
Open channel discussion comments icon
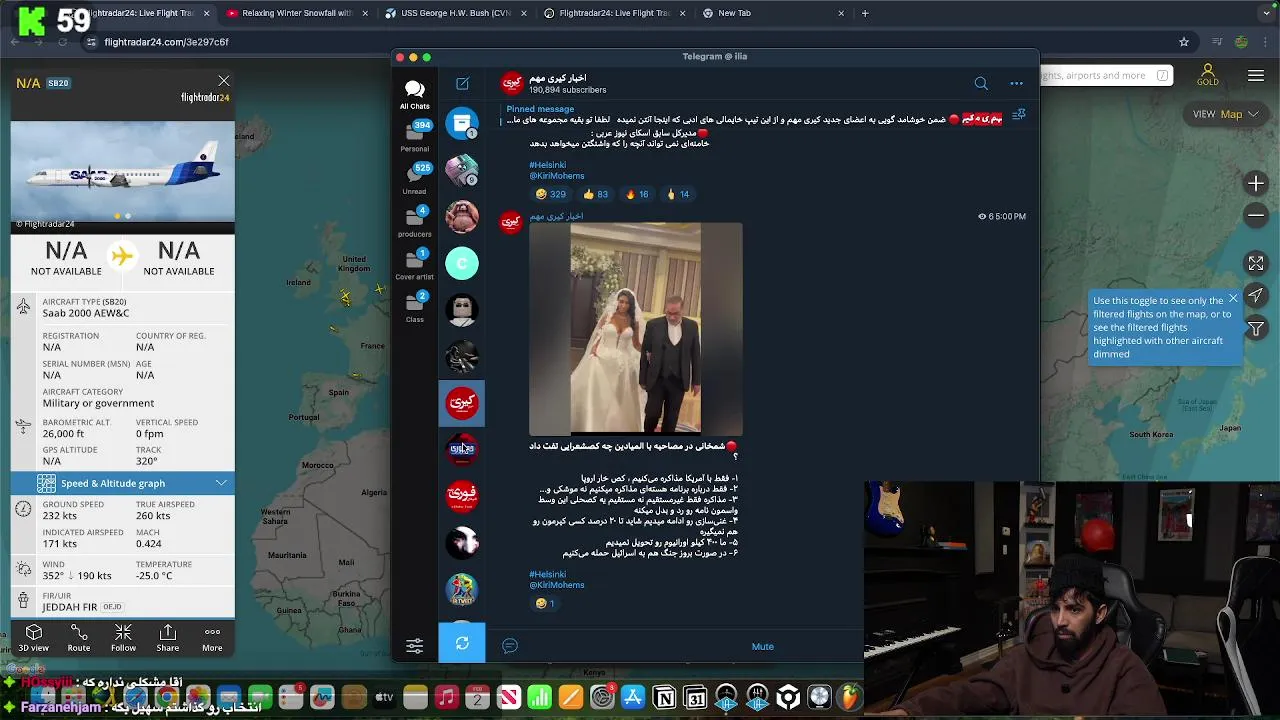(510, 646)
